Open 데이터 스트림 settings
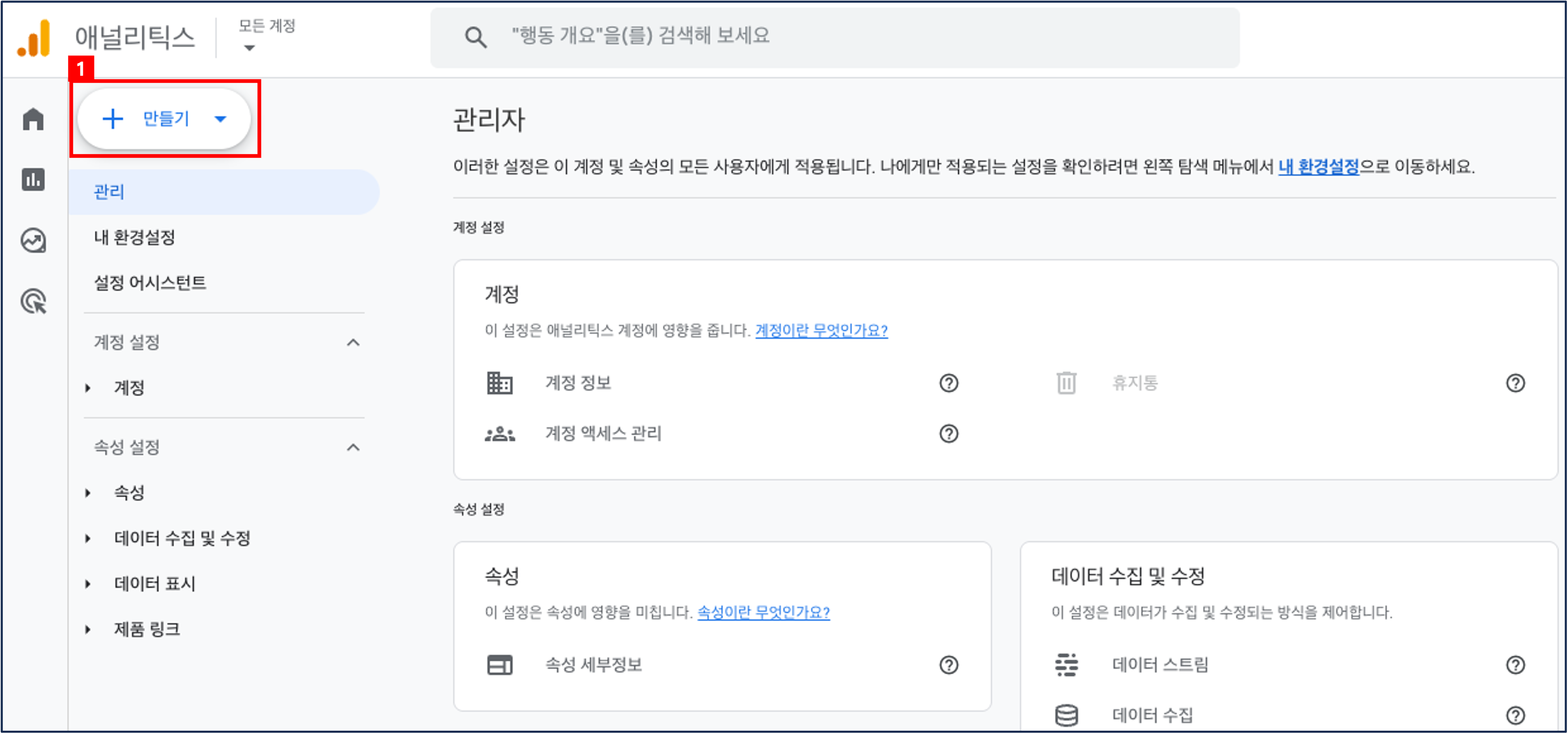Screen dimensions: 1568x734 point(1160,665)
